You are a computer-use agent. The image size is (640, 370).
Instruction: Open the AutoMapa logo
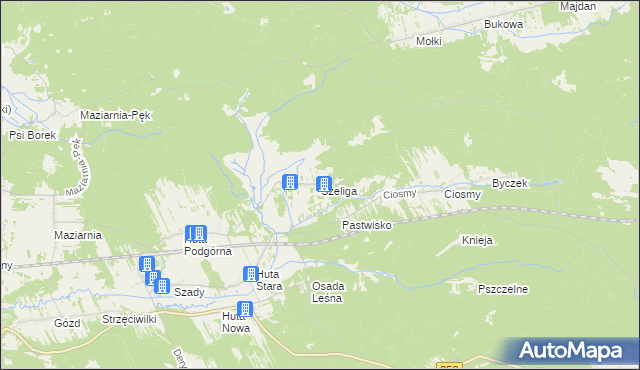coord(570,351)
